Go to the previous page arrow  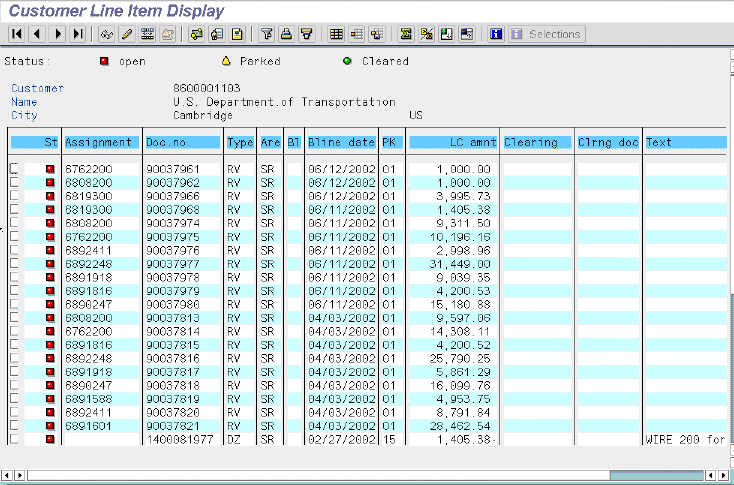pos(37,34)
